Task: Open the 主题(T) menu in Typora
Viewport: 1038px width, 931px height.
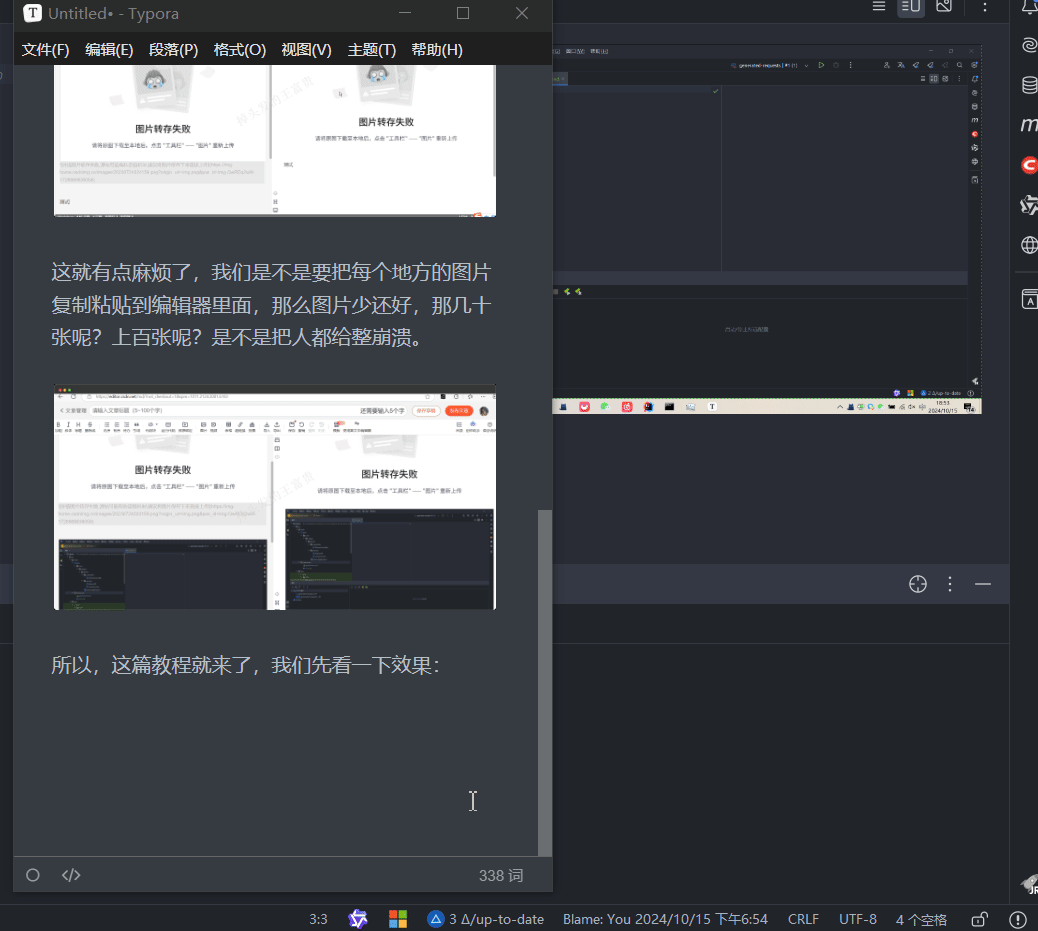Action: pyautogui.click(x=372, y=50)
